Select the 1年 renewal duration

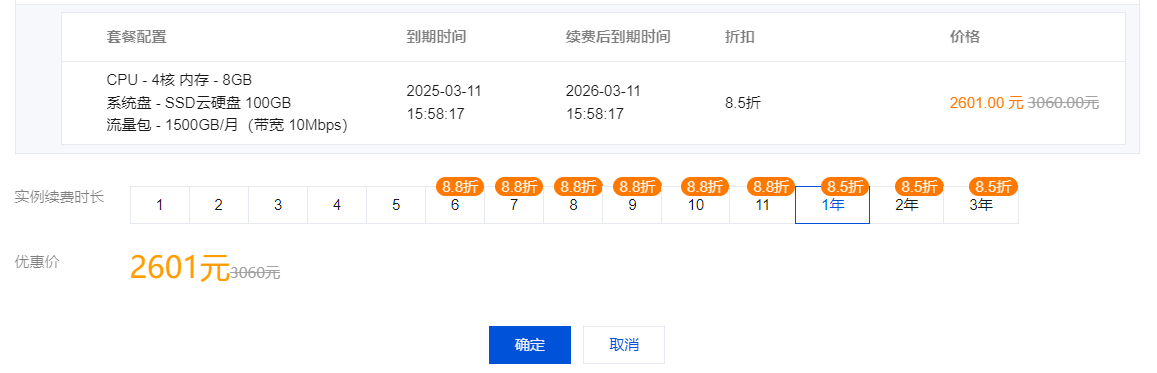click(832, 205)
